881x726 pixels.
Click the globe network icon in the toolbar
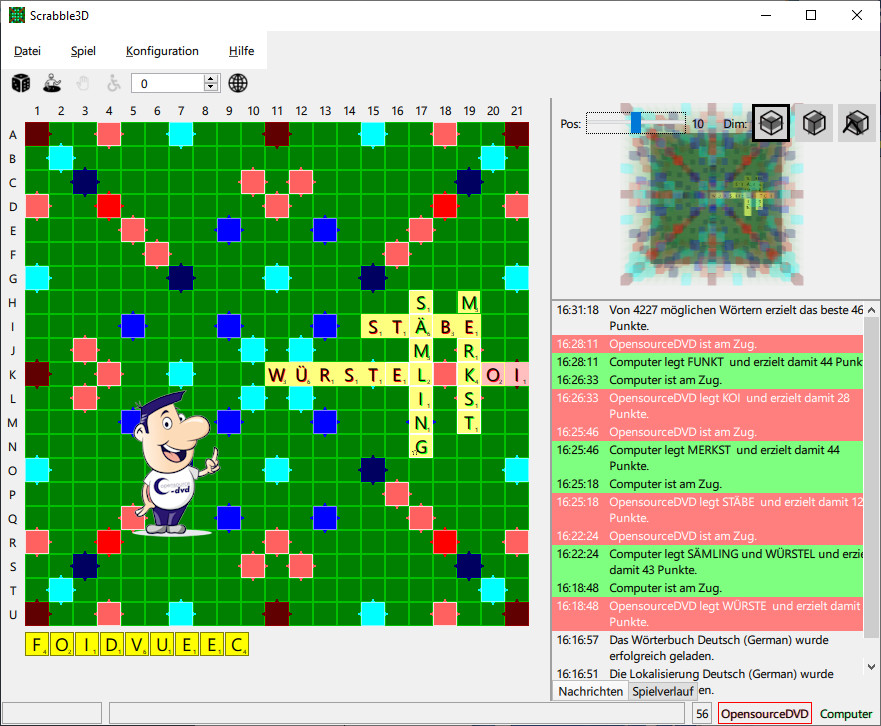[x=238, y=83]
